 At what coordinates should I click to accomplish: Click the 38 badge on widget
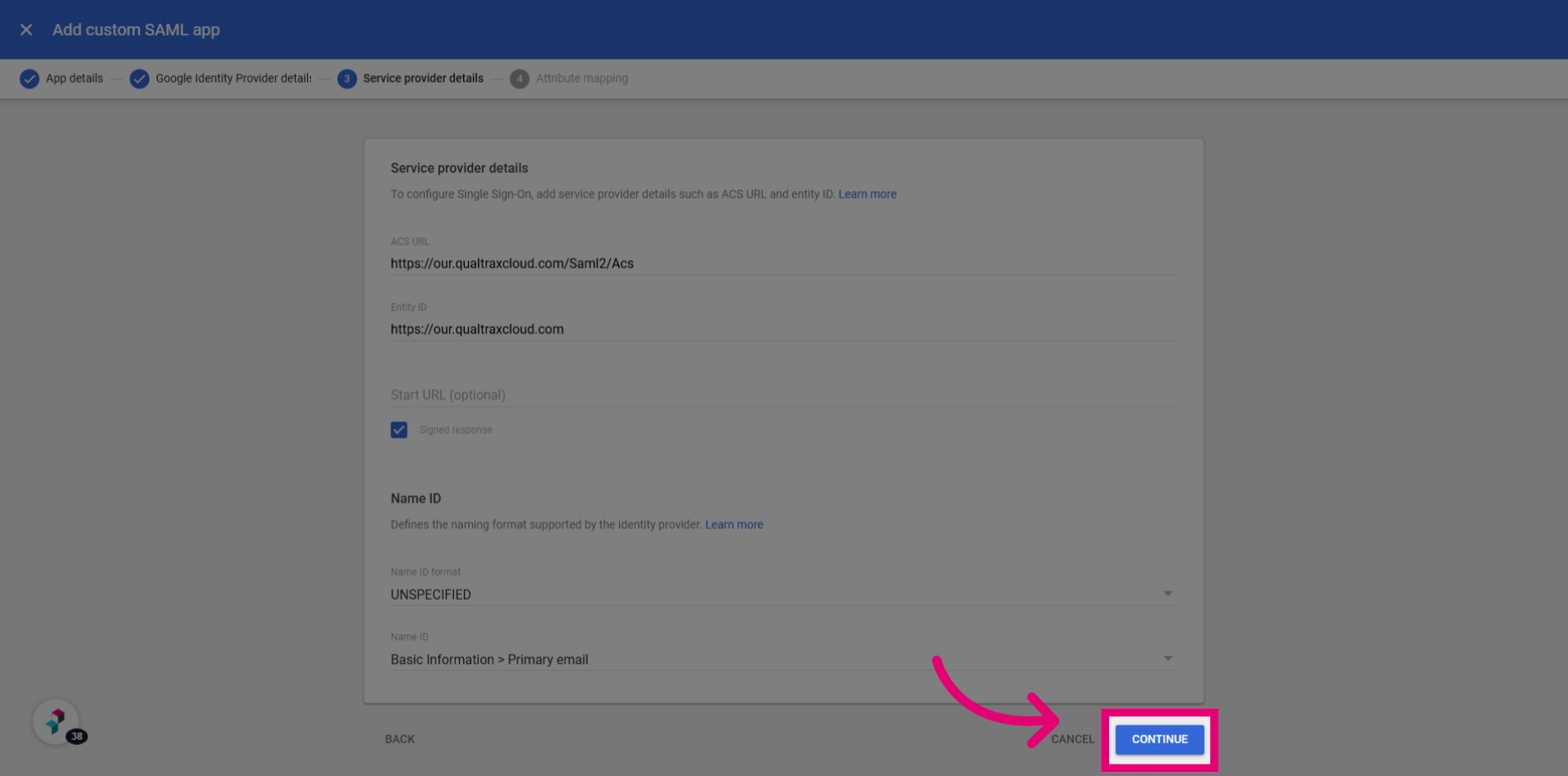[77, 736]
